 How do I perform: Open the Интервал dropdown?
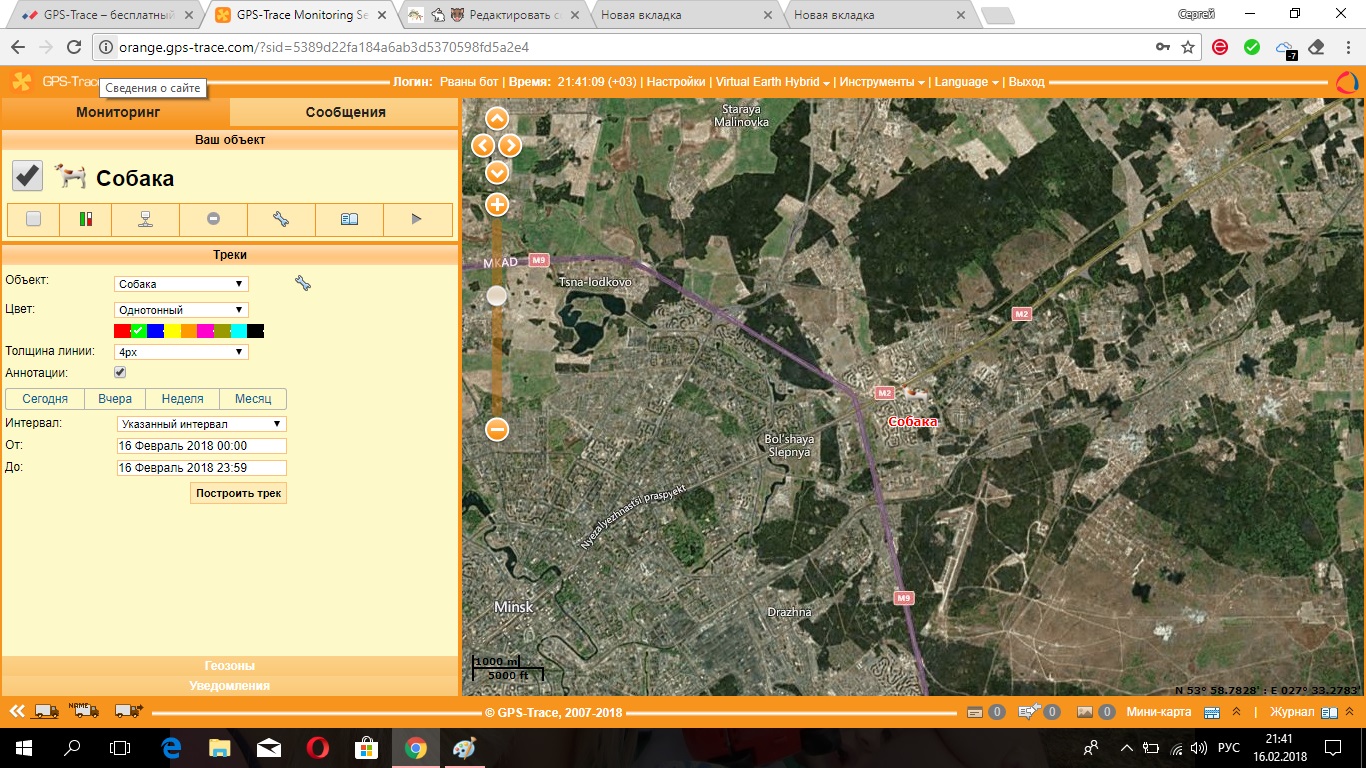(201, 424)
